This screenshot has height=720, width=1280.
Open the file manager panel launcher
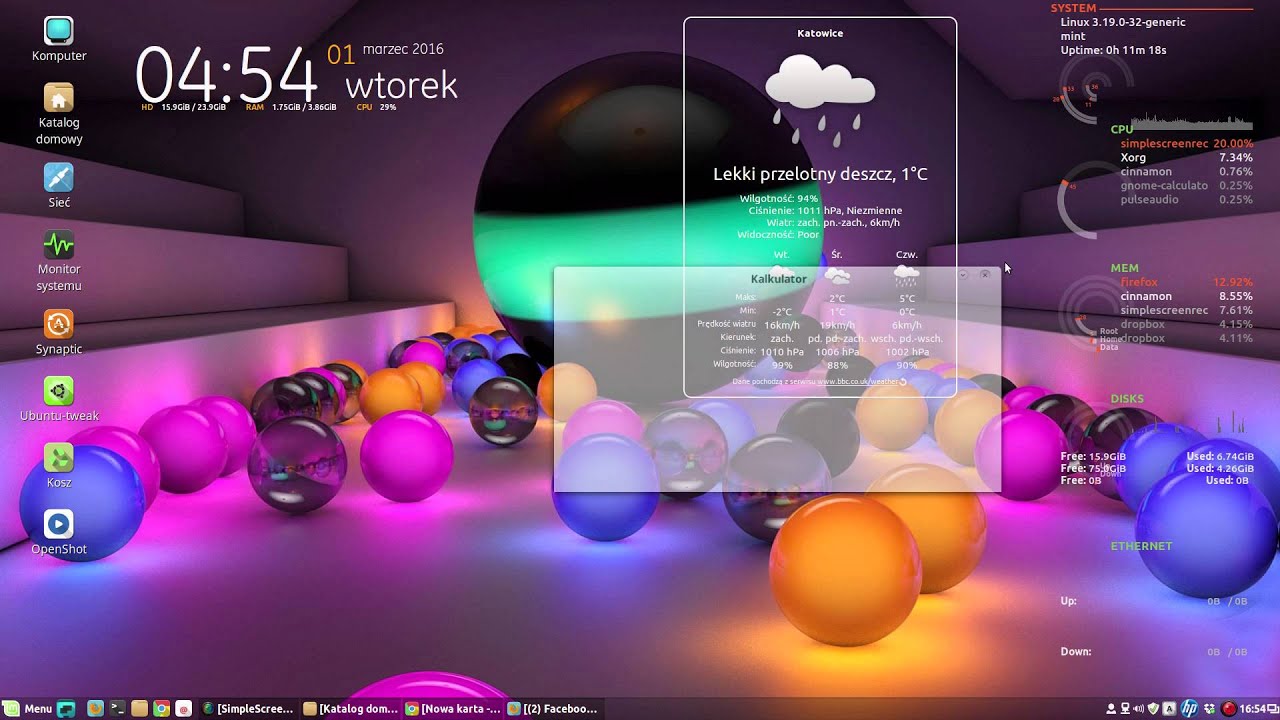click(139, 708)
